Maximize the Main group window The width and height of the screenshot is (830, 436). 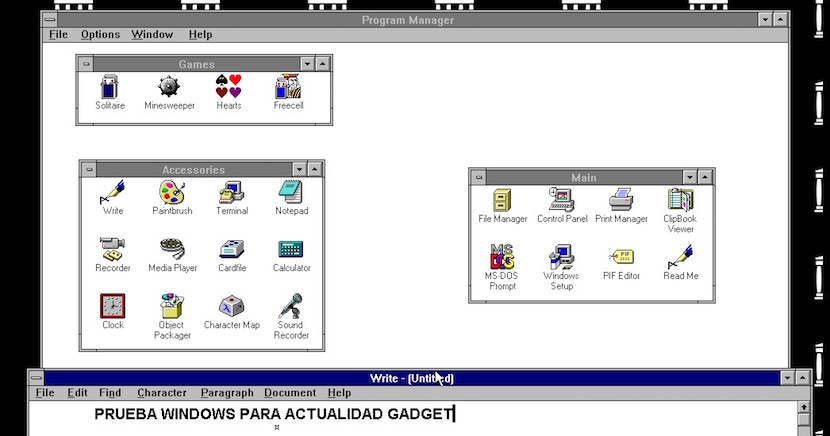pyautogui.click(x=705, y=177)
